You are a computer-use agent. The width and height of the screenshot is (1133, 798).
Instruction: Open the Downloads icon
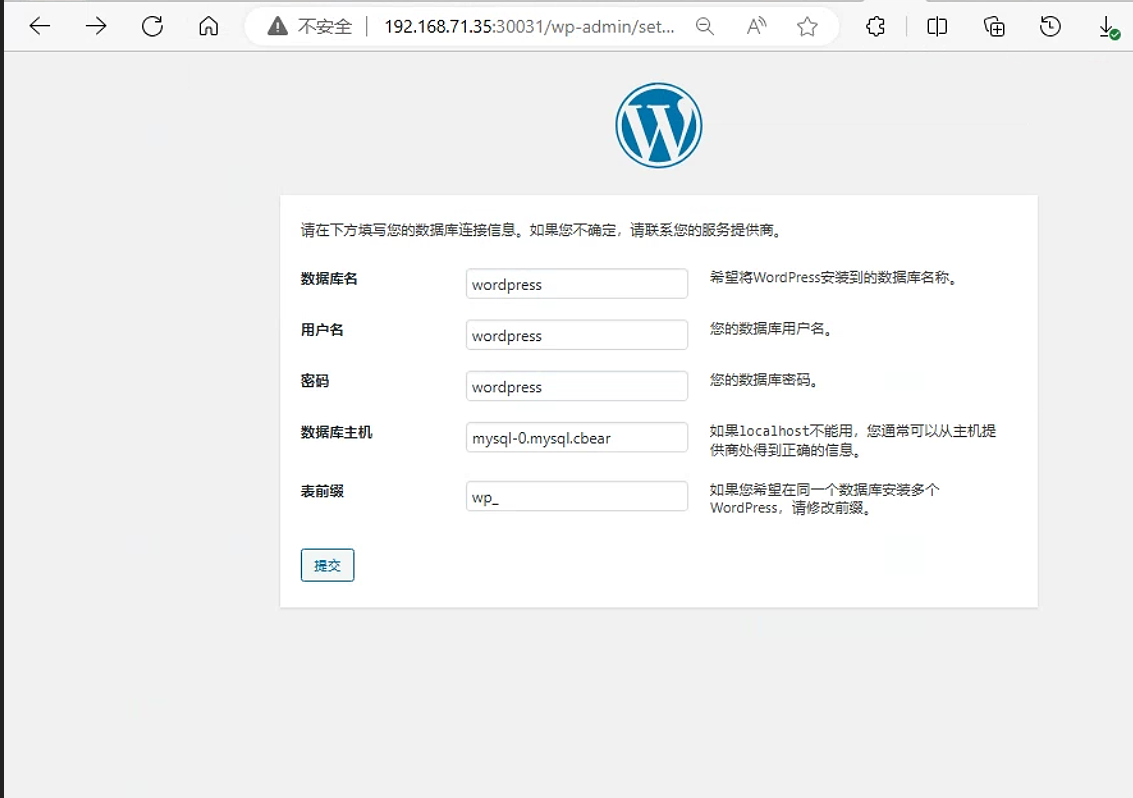[x=1108, y=28]
